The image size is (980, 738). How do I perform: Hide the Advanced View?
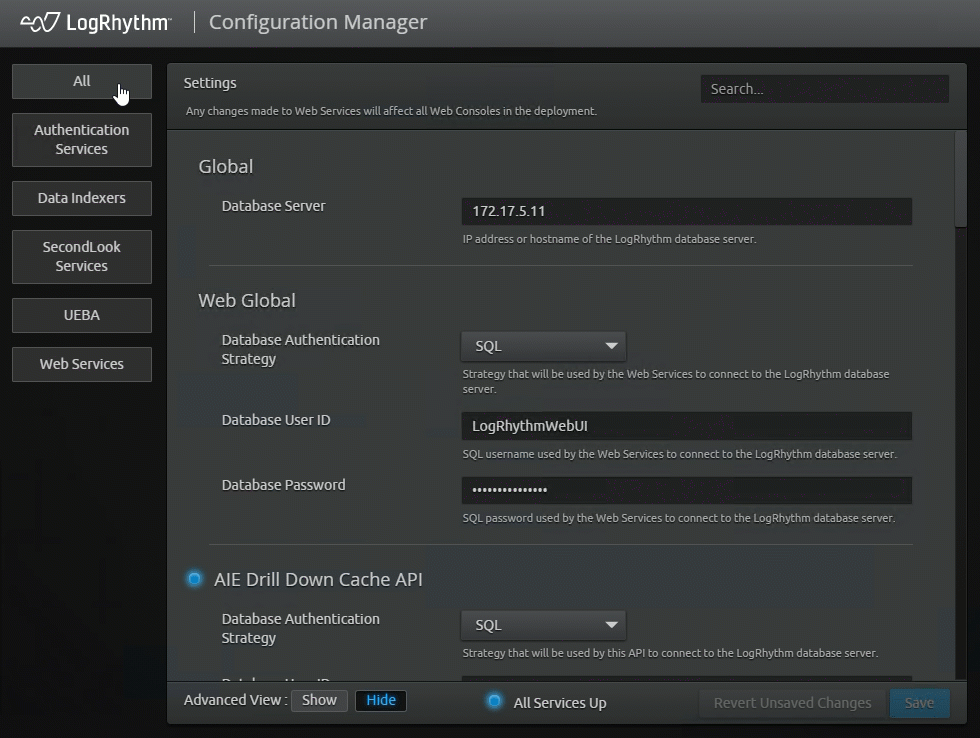[380, 700]
